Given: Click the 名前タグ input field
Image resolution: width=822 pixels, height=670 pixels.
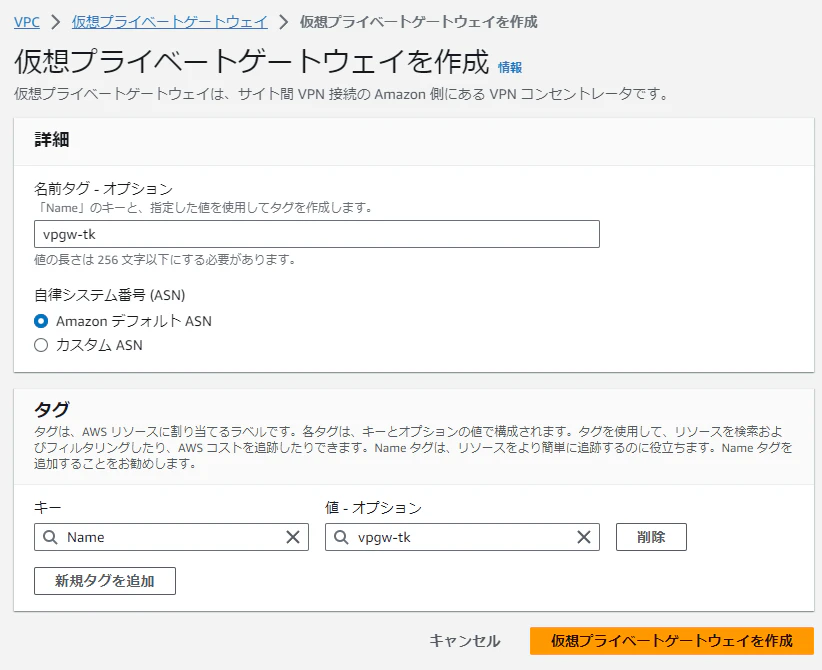Looking at the screenshot, I should click(317, 234).
